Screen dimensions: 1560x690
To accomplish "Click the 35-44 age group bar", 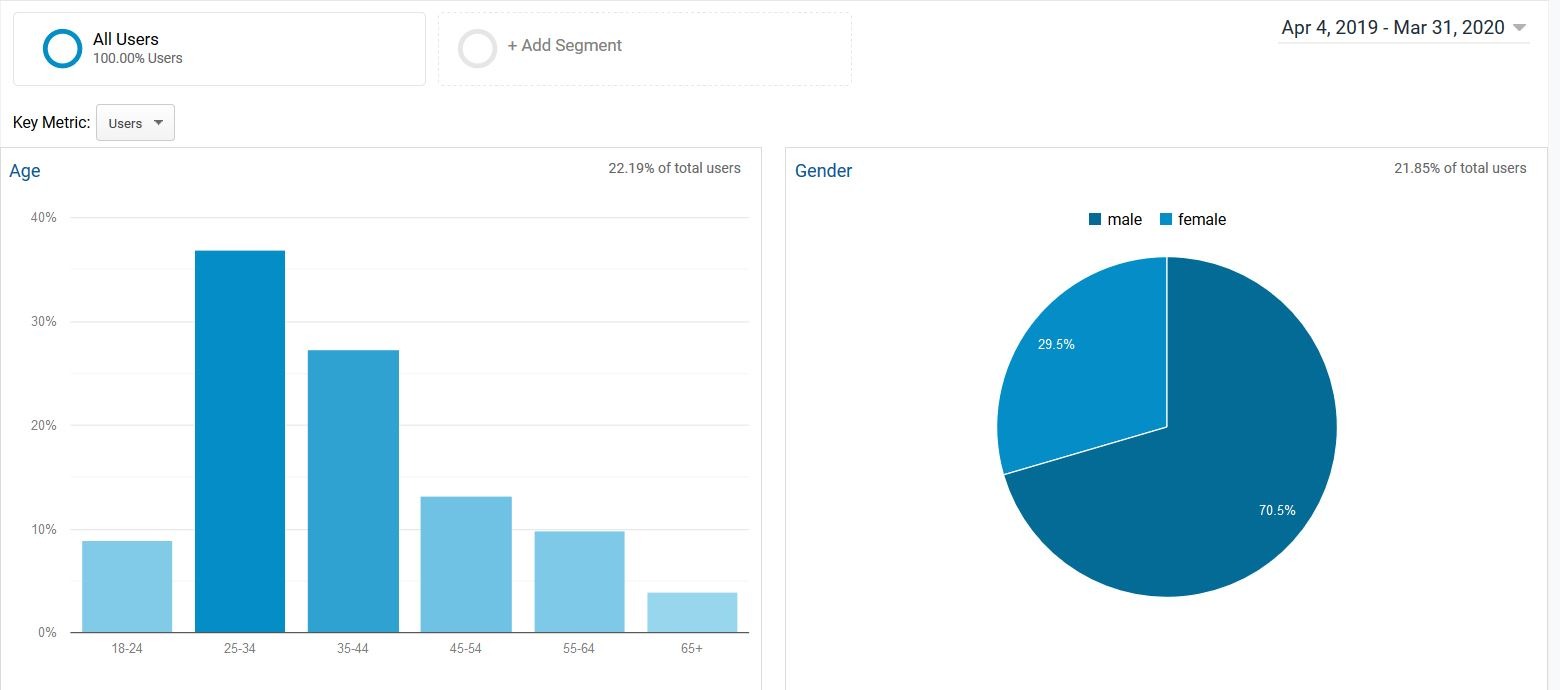I will point(353,490).
